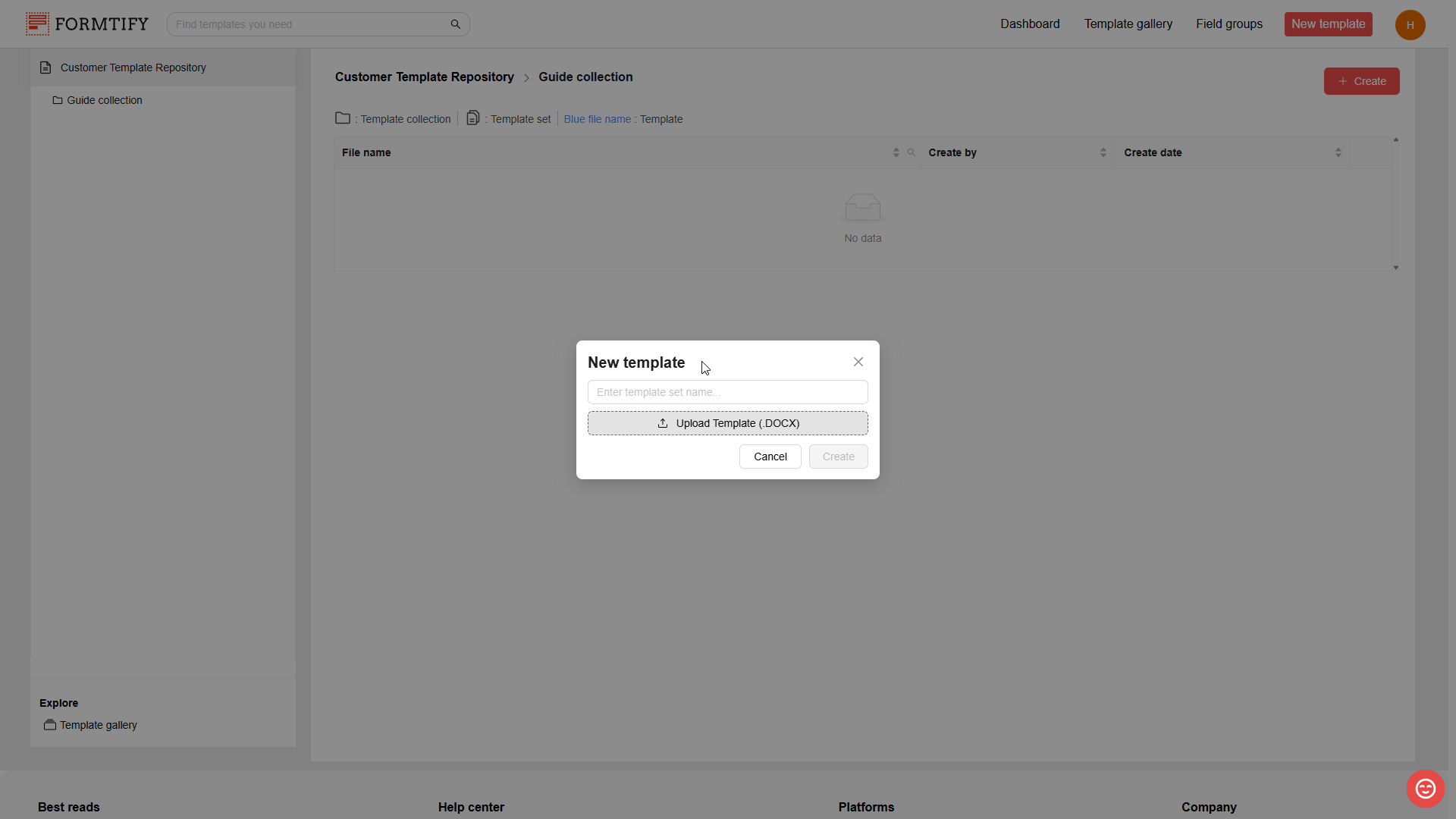Sort by File name column arrows
The image size is (1456, 819).
[x=896, y=152]
